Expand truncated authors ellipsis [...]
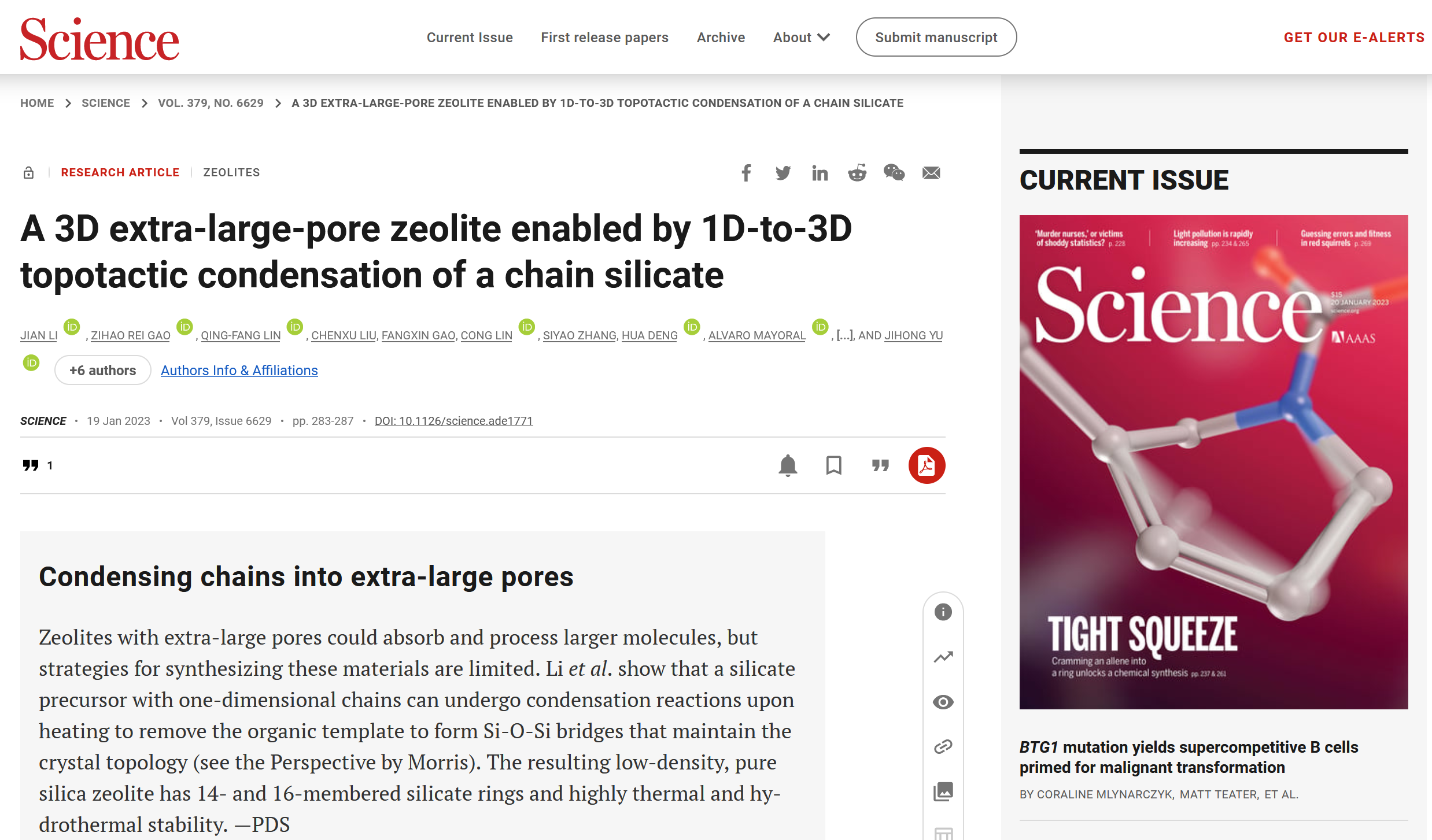 tap(844, 336)
